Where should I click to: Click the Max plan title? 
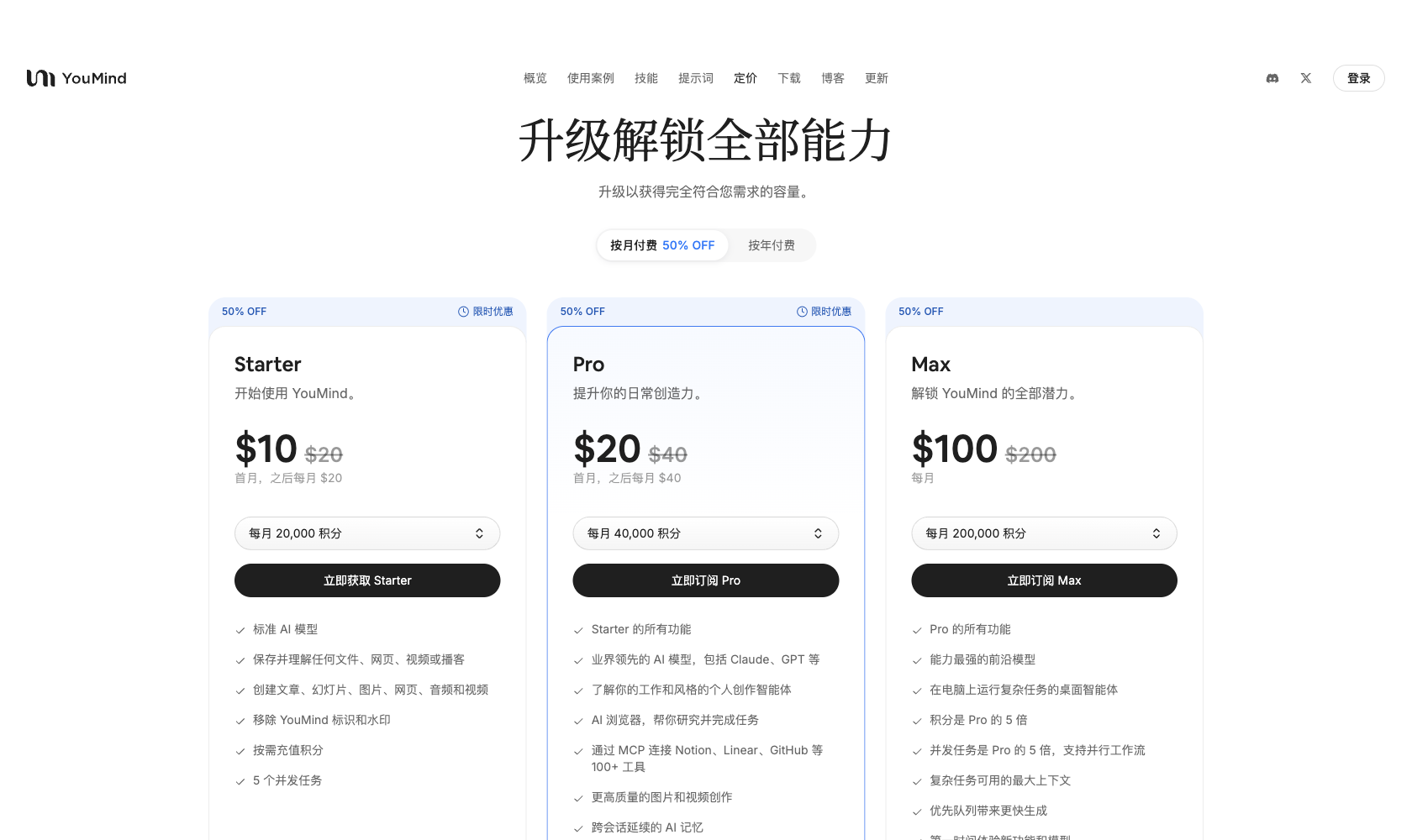click(930, 365)
